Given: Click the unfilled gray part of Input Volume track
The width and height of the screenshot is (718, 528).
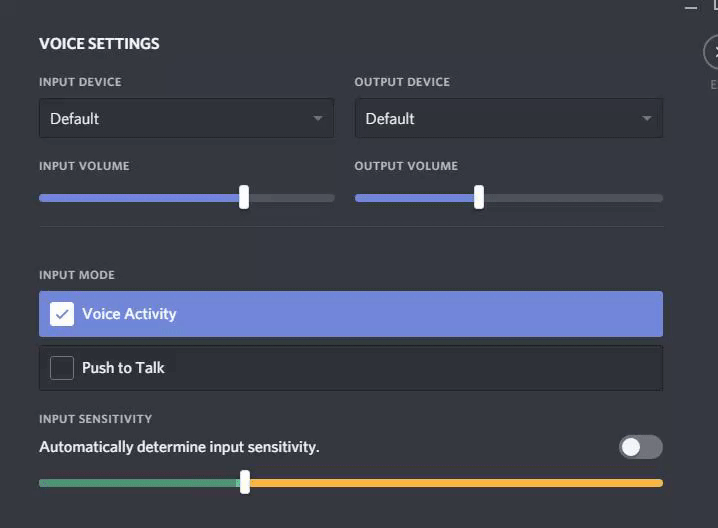Looking at the screenshot, I should (x=292, y=198).
